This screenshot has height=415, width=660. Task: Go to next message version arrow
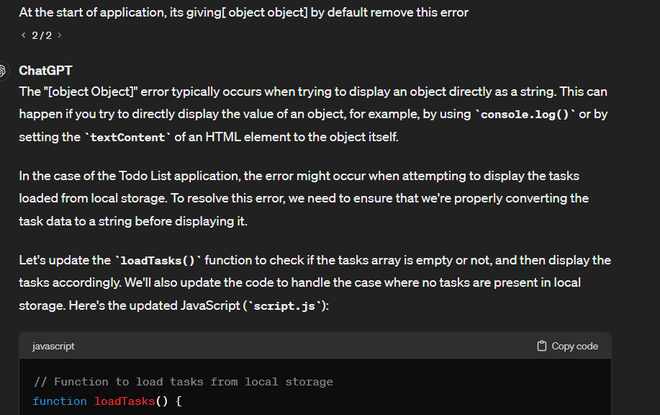[x=59, y=35]
